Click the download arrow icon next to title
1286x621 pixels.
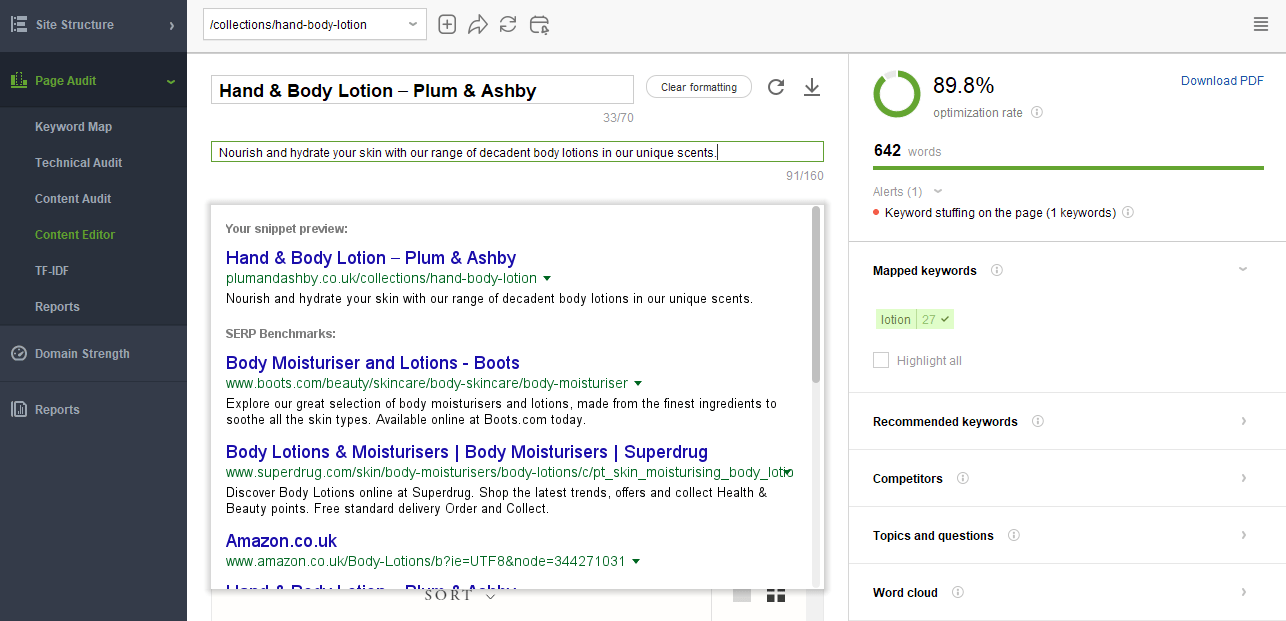812,88
